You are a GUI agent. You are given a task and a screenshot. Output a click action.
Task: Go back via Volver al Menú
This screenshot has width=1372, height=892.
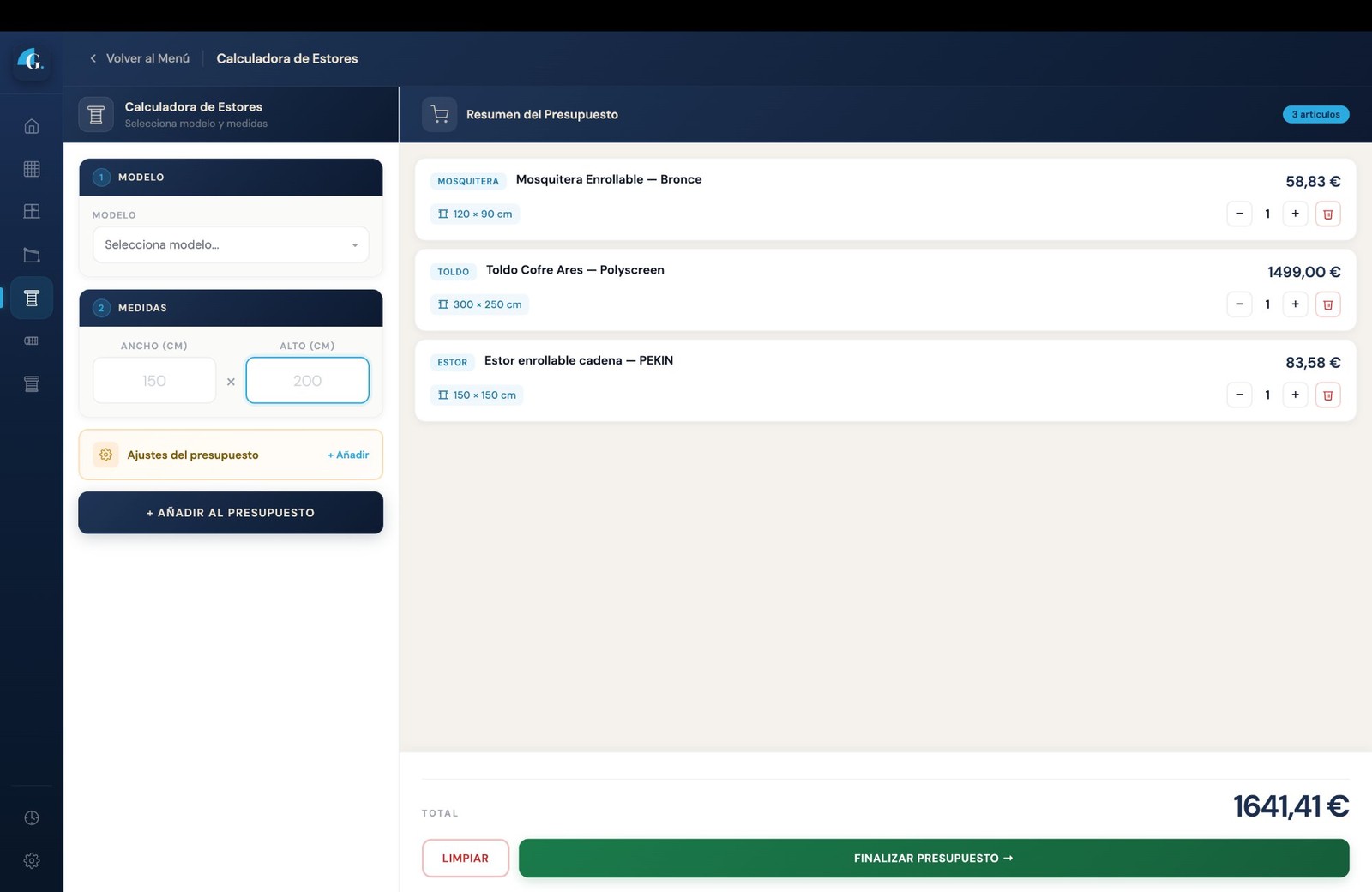coord(140,58)
